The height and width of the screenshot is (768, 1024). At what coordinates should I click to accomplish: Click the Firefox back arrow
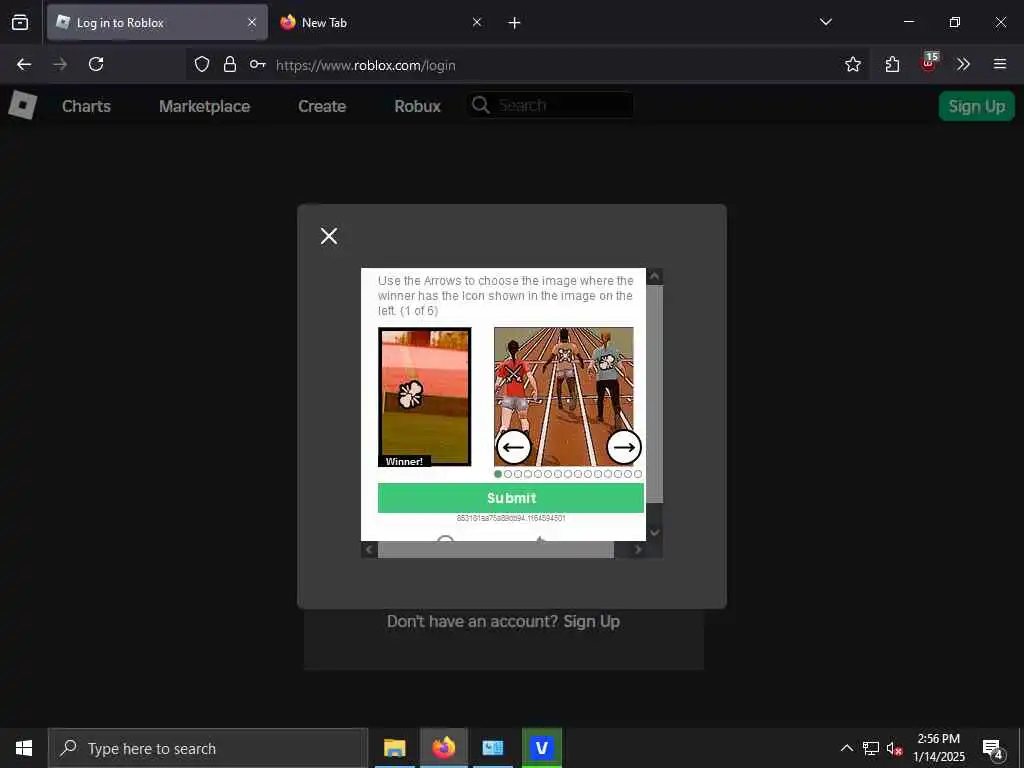24,64
